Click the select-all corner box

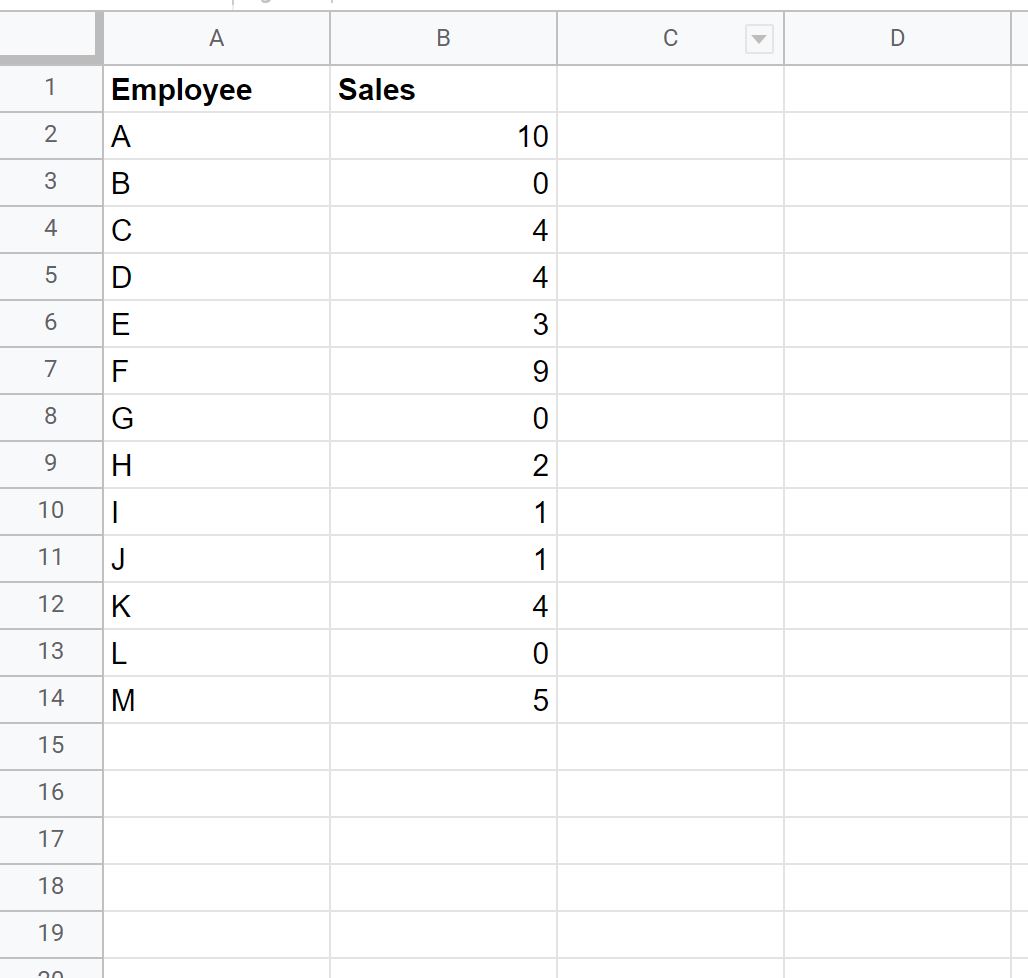click(x=49, y=37)
